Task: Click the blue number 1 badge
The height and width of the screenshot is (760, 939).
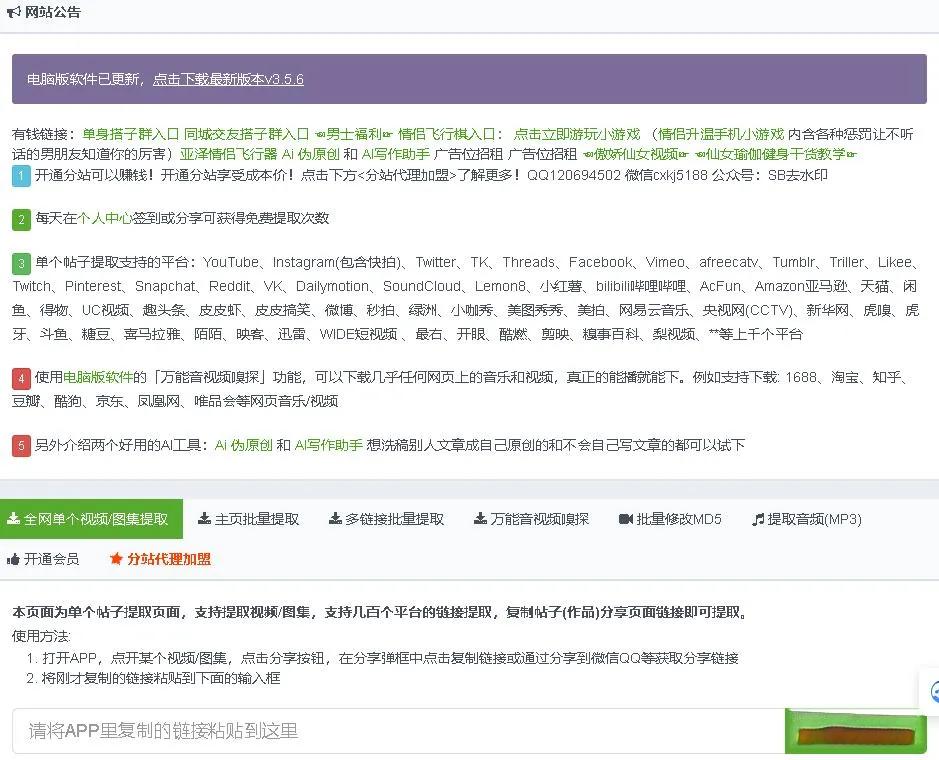Action: click(21, 176)
